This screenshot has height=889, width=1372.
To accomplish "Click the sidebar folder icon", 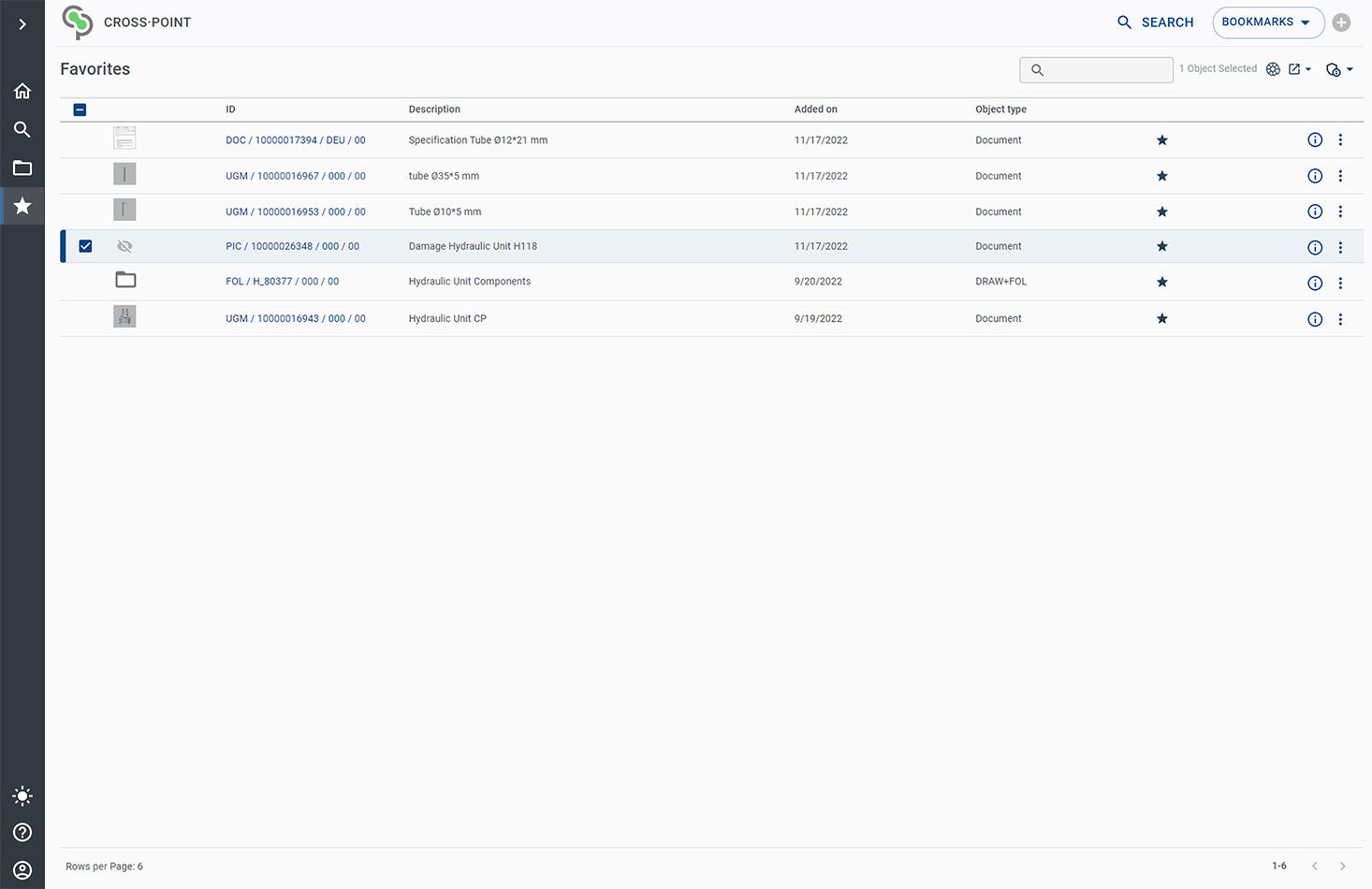I will tap(22, 168).
